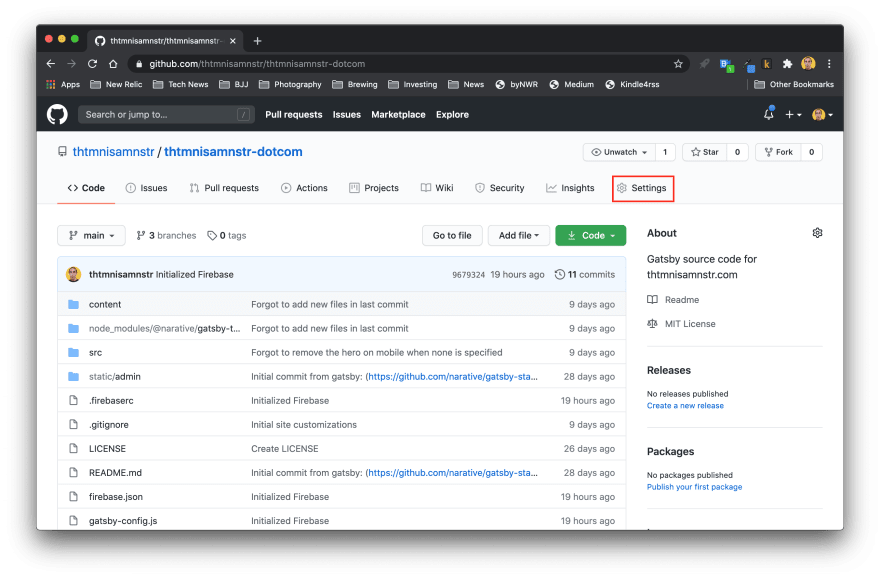Open a new browser tab
880x578 pixels.
(257, 41)
